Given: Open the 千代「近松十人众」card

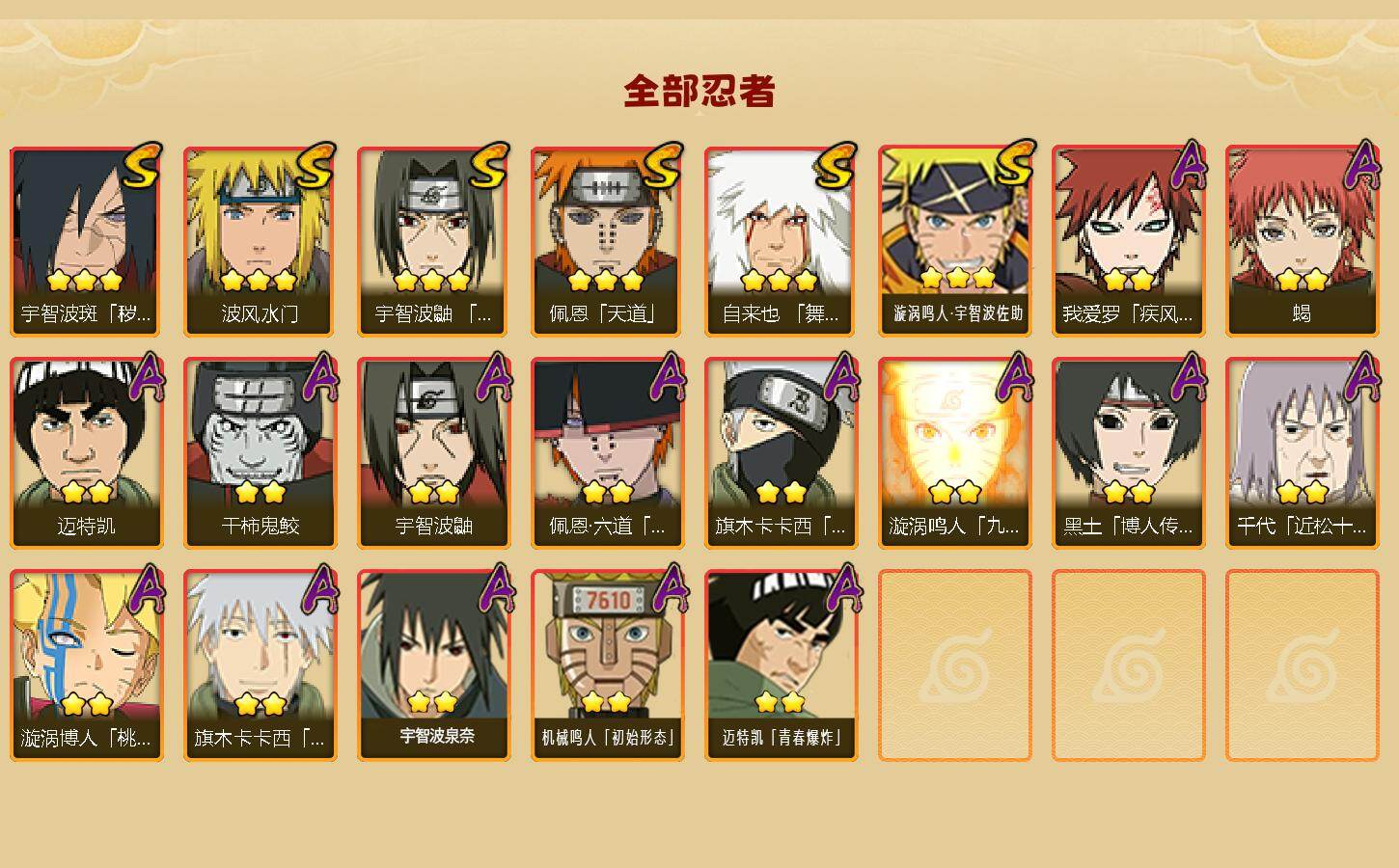Looking at the screenshot, I should click(1303, 453).
